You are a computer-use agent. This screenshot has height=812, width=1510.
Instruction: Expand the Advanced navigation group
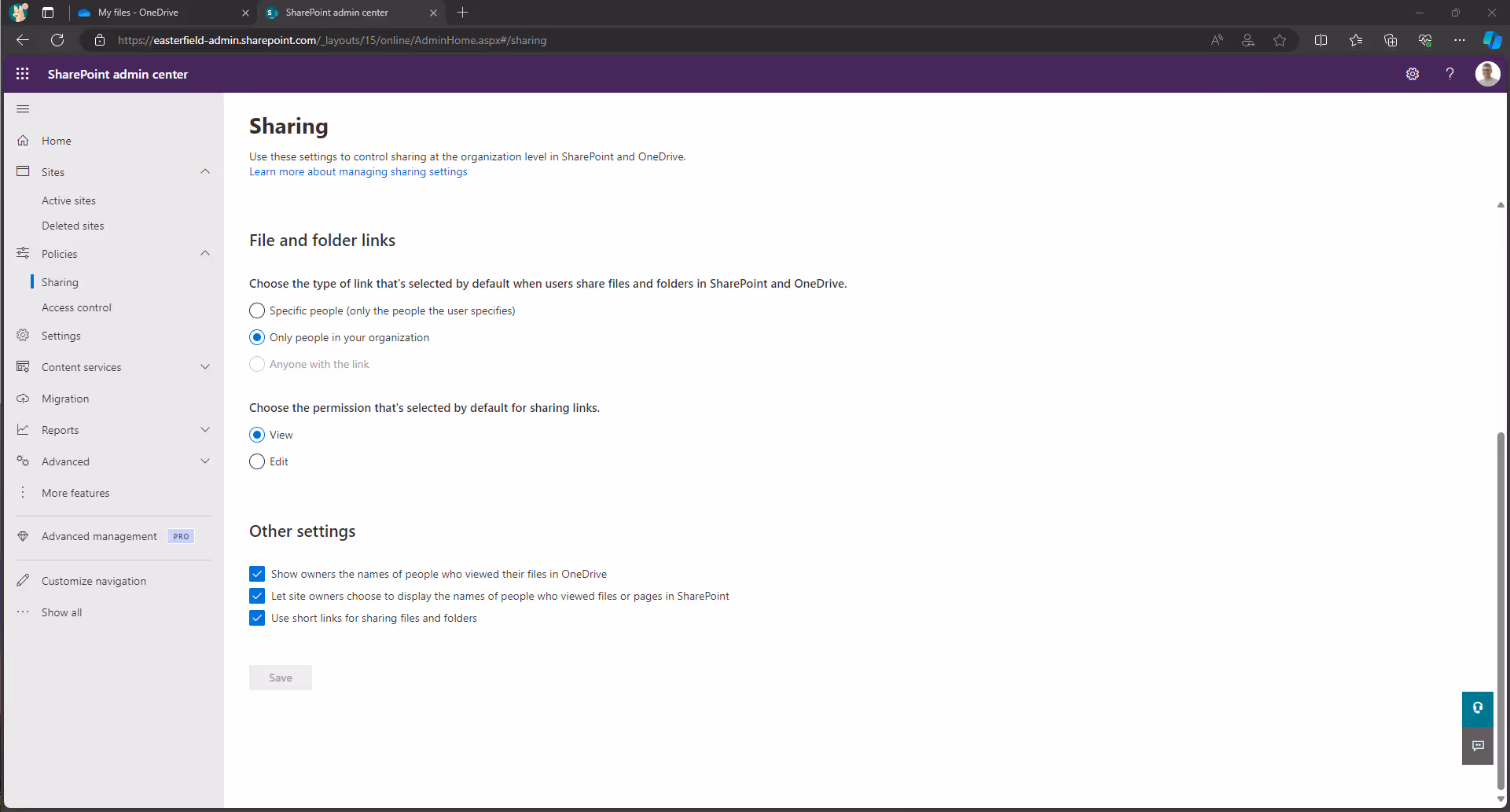coord(205,461)
